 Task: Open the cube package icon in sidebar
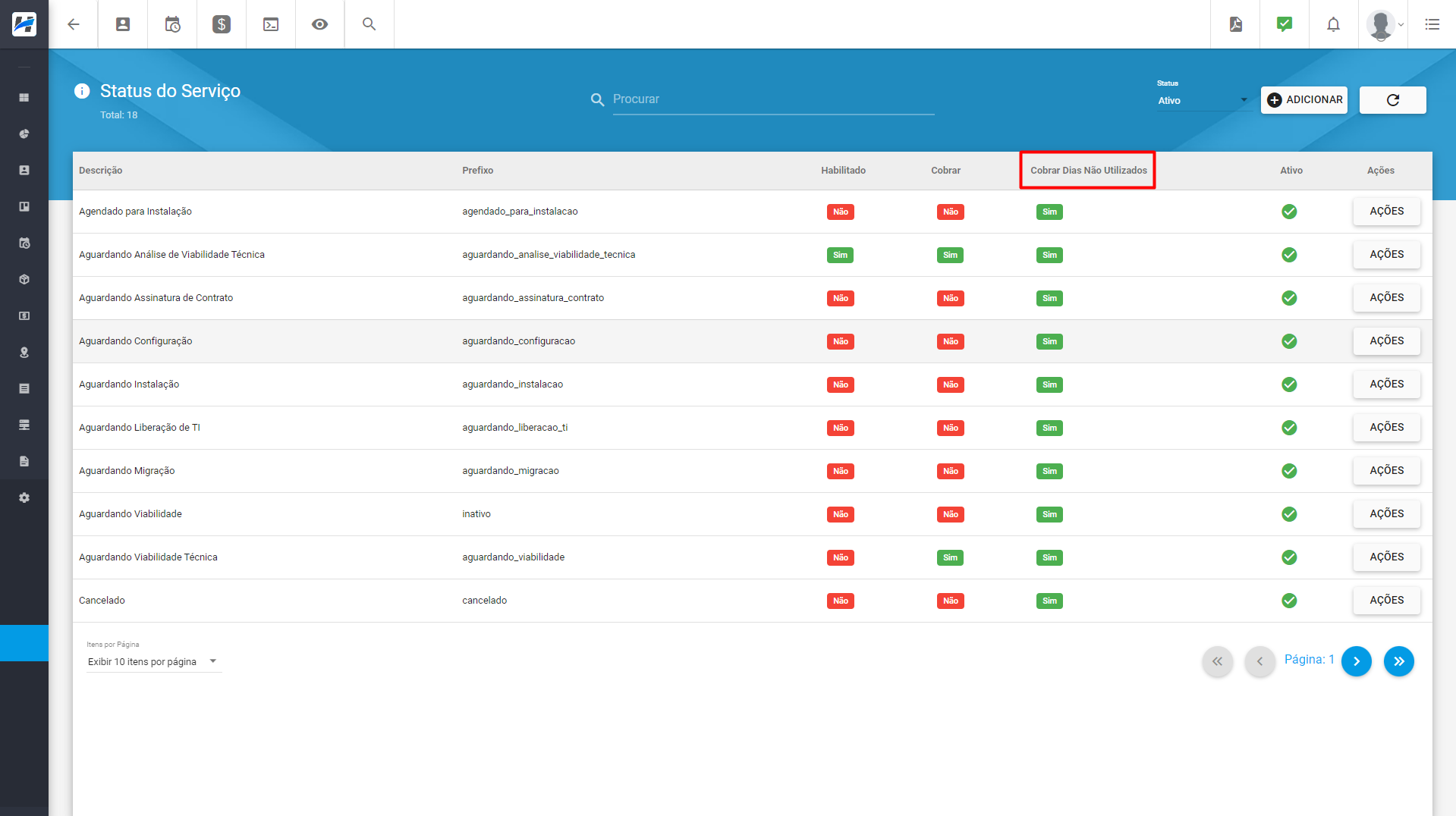point(24,280)
